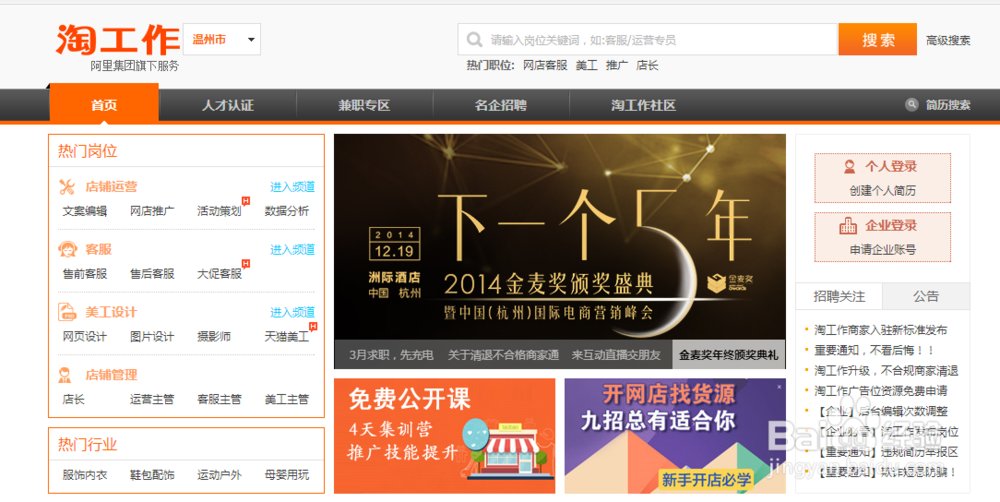Enter the 客服 channel via 进入频道
Image resolution: width=1000 pixels, height=502 pixels.
pos(292,249)
